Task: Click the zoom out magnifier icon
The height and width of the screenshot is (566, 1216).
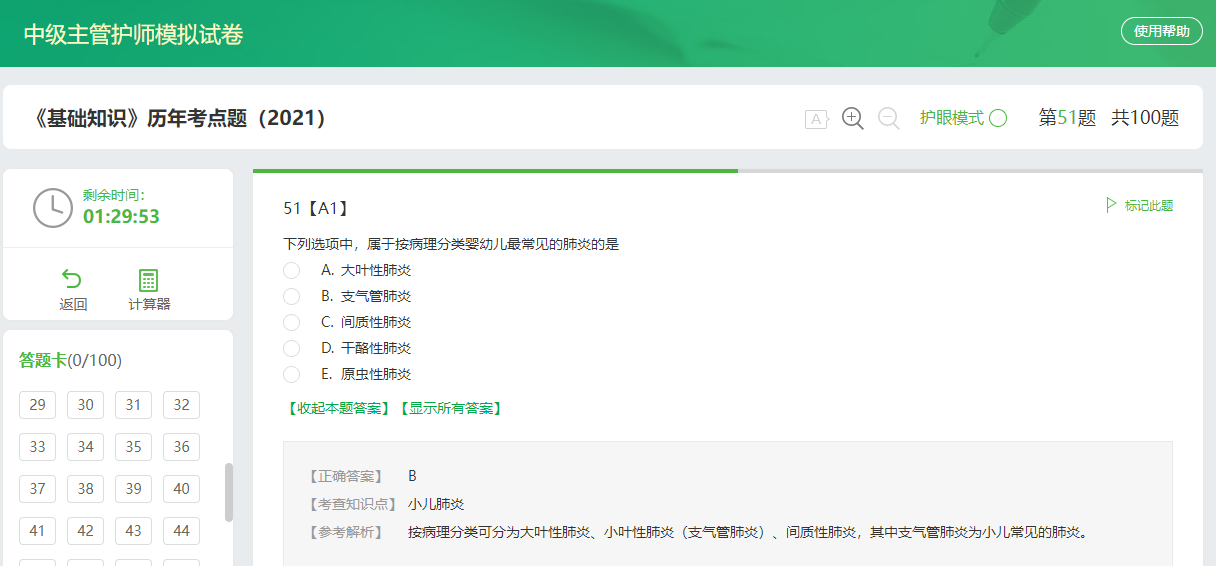Action: 888,118
